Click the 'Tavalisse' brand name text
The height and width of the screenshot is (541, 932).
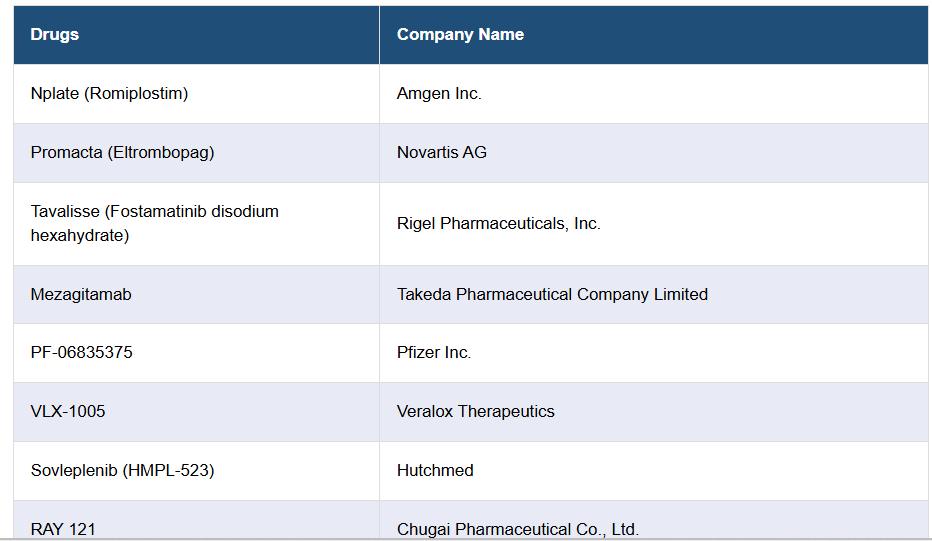pos(65,212)
